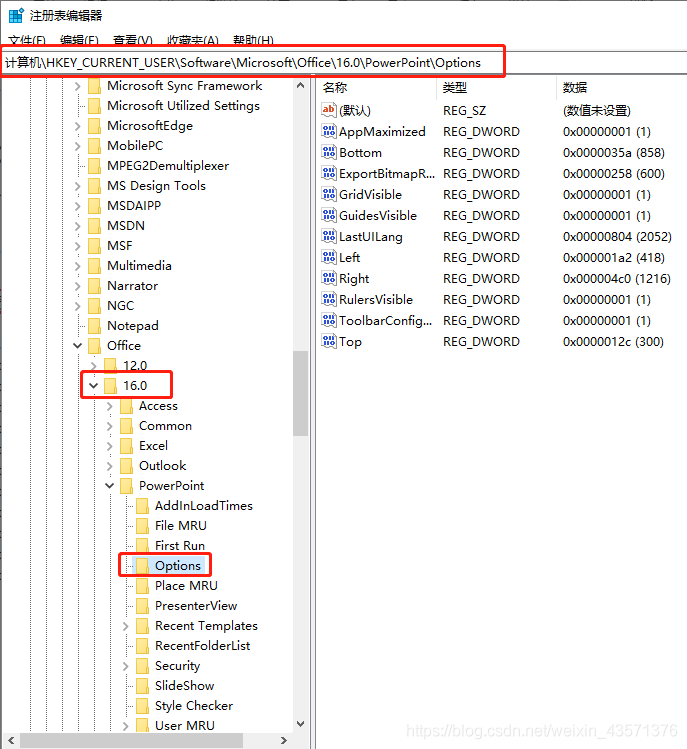Click the Right DWORD value icon
This screenshot has width=687, height=749.
[329, 278]
